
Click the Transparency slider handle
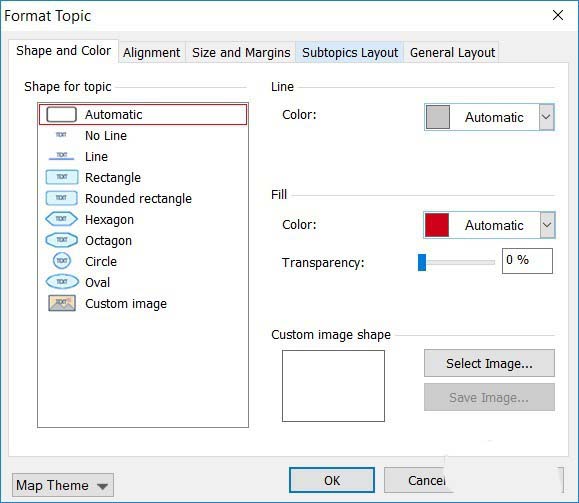[422, 262]
